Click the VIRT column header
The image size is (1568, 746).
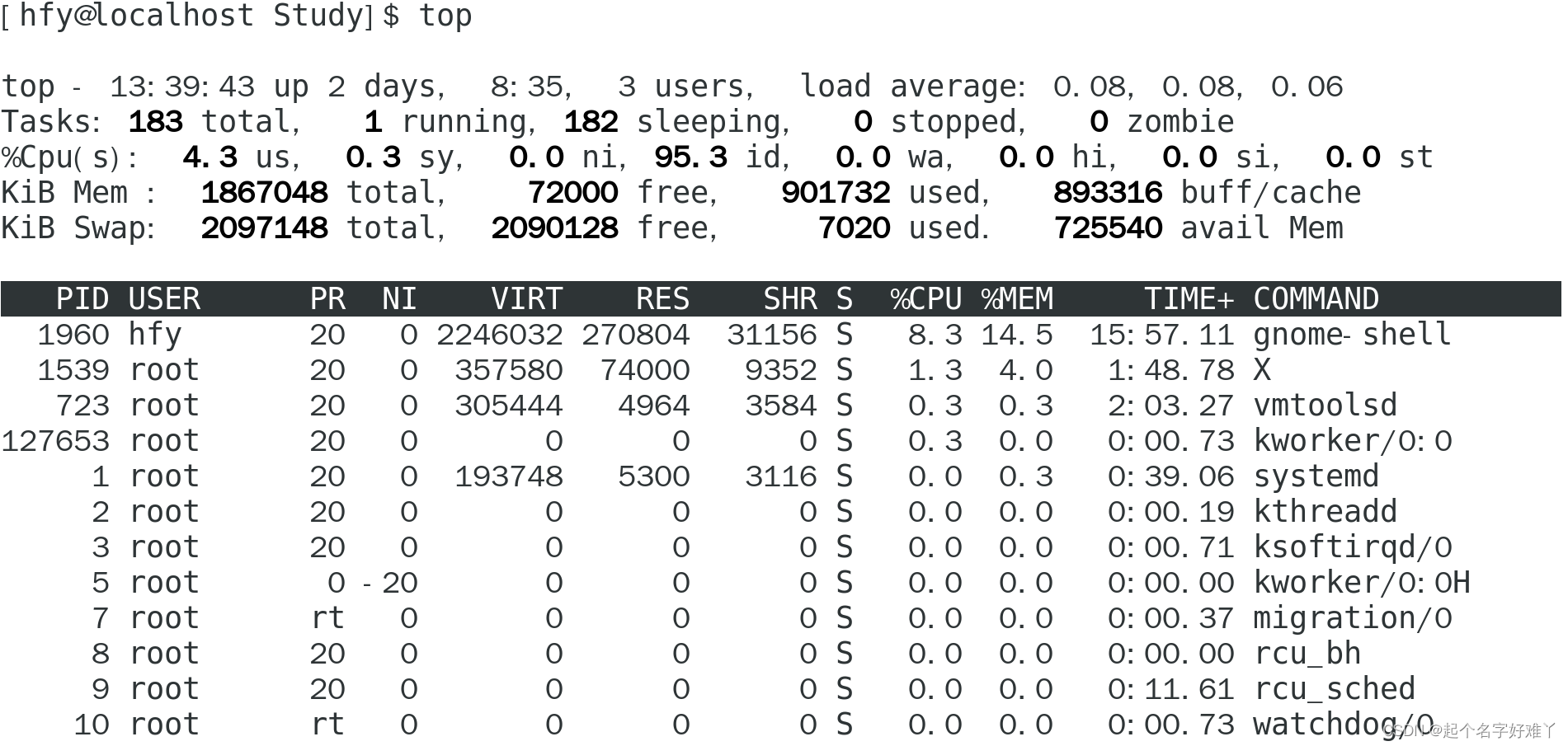[x=527, y=298]
